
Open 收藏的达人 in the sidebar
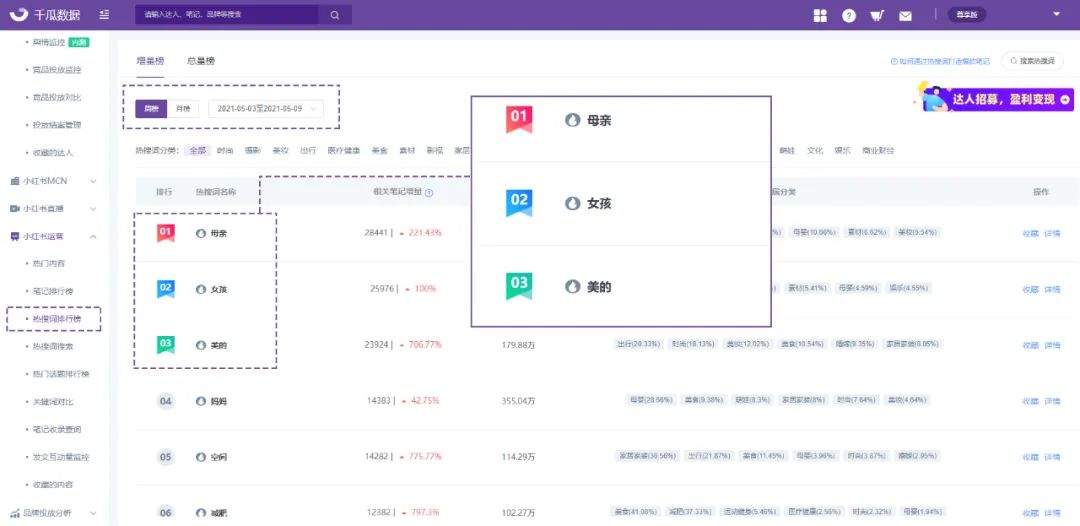52,153
